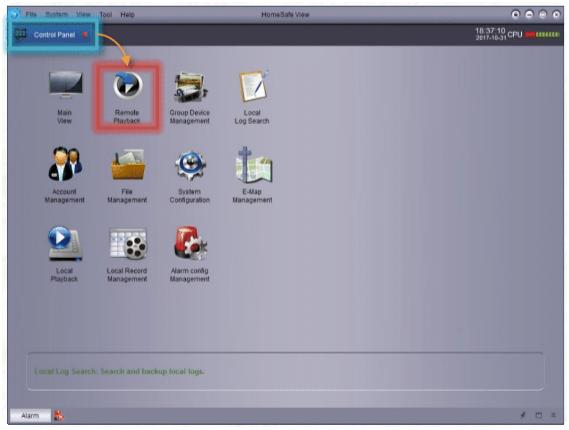The height and width of the screenshot is (430, 569).
Task: Open Local Playback
Action: pyautogui.click(x=65, y=243)
